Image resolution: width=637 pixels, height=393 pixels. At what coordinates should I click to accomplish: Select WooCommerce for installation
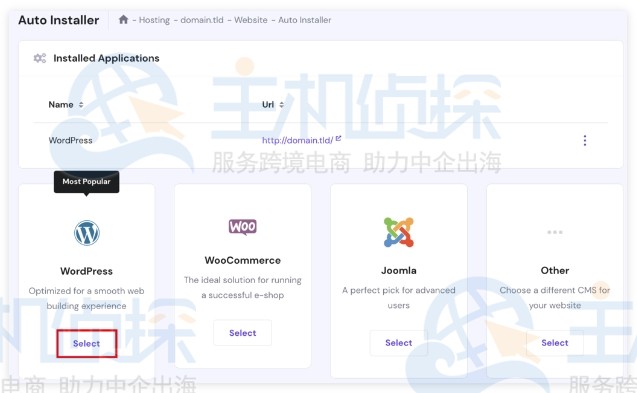pyautogui.click(x=243, y=333)
